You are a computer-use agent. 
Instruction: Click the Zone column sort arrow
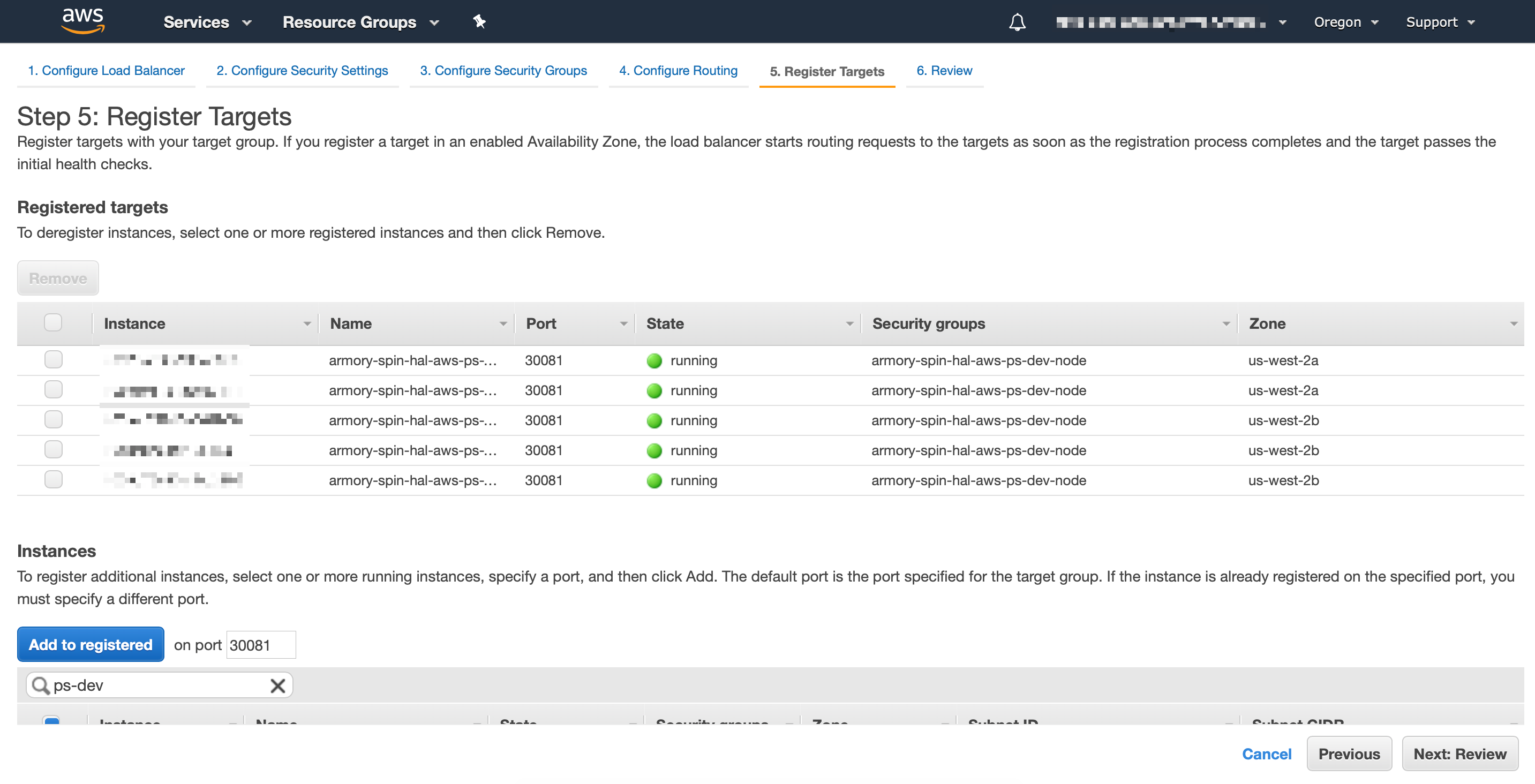click(x=1513, y=324)
